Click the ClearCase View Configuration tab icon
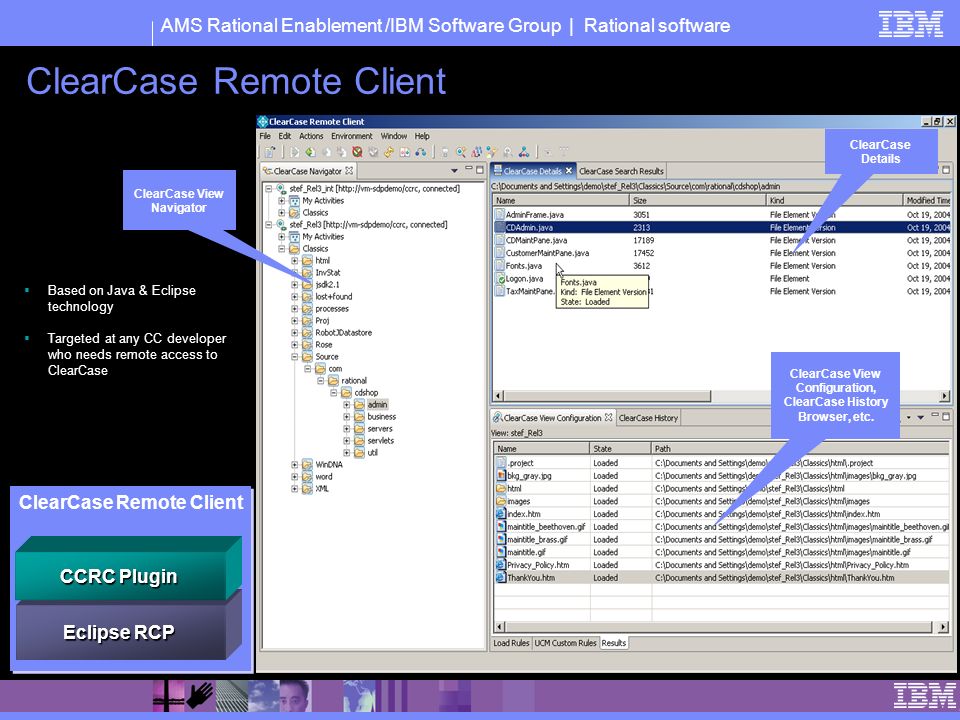This screenshot has width=960, height=720. 498,418
